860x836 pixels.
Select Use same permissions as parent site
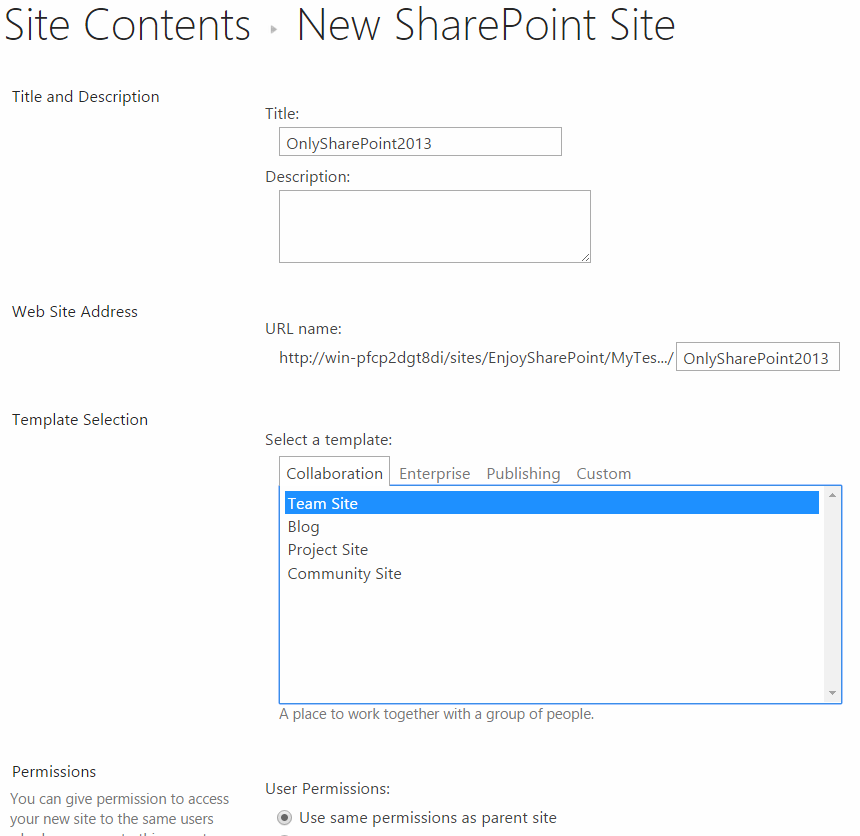(284, 818)
